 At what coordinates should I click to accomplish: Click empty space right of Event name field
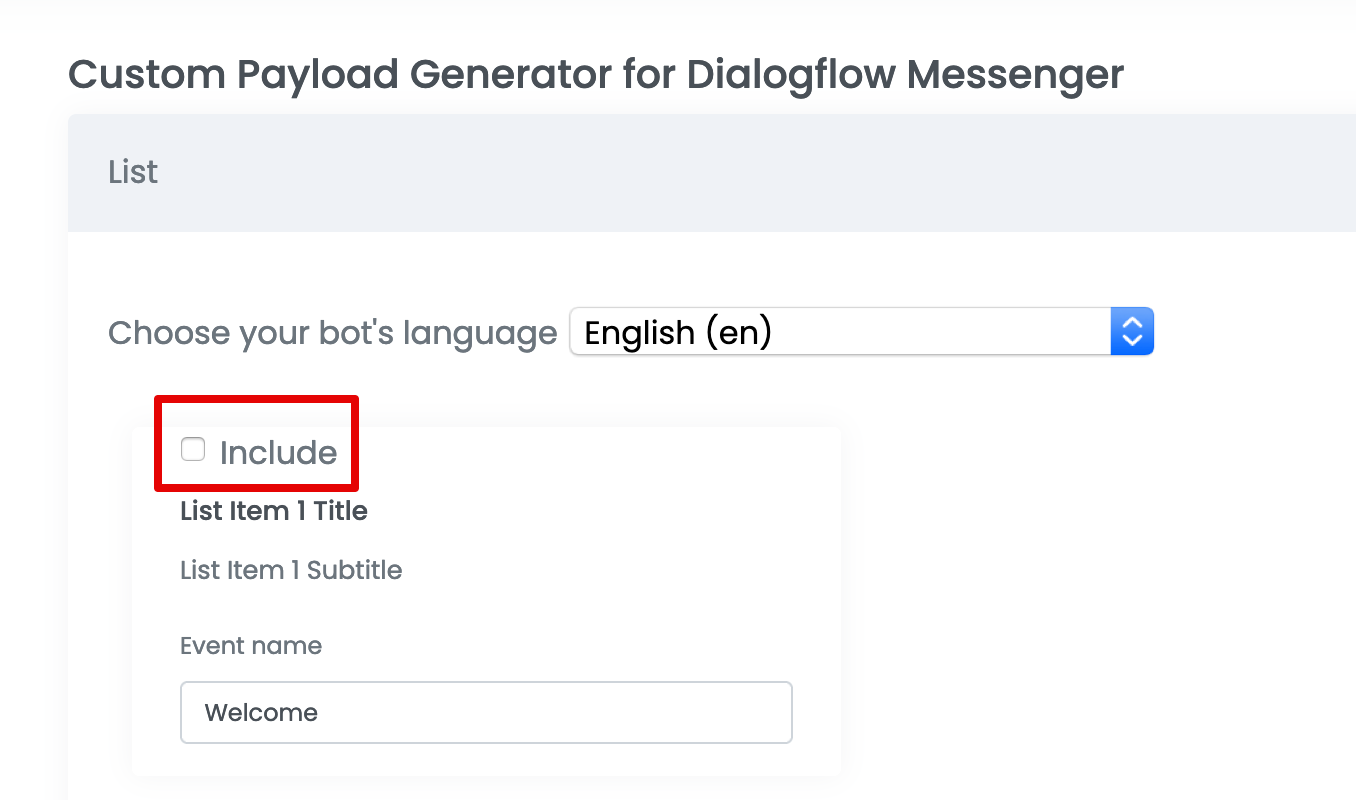tap(1000, 712)
